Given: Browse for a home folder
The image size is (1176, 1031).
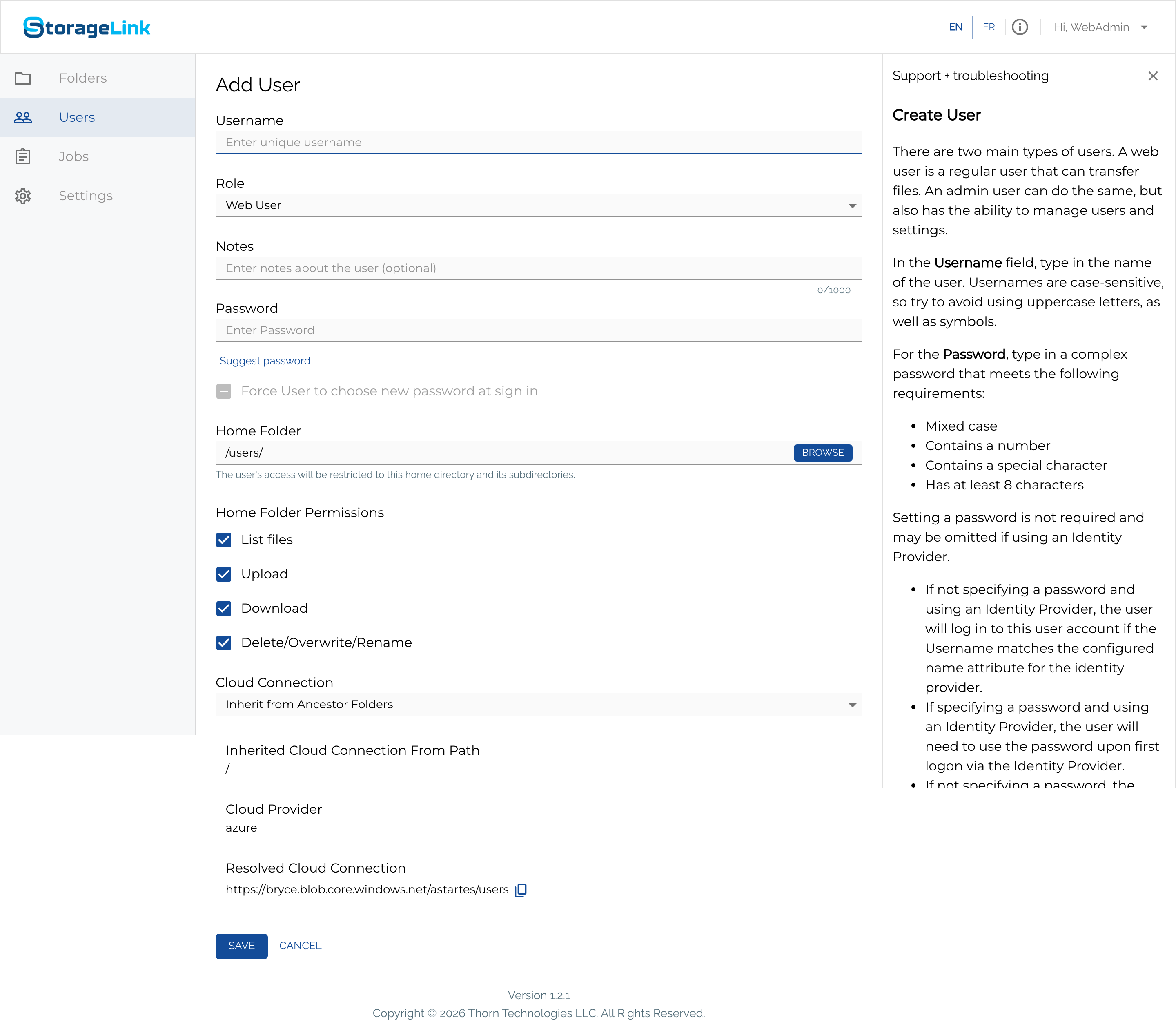Looking at the screenshot, I should [823, 453].
